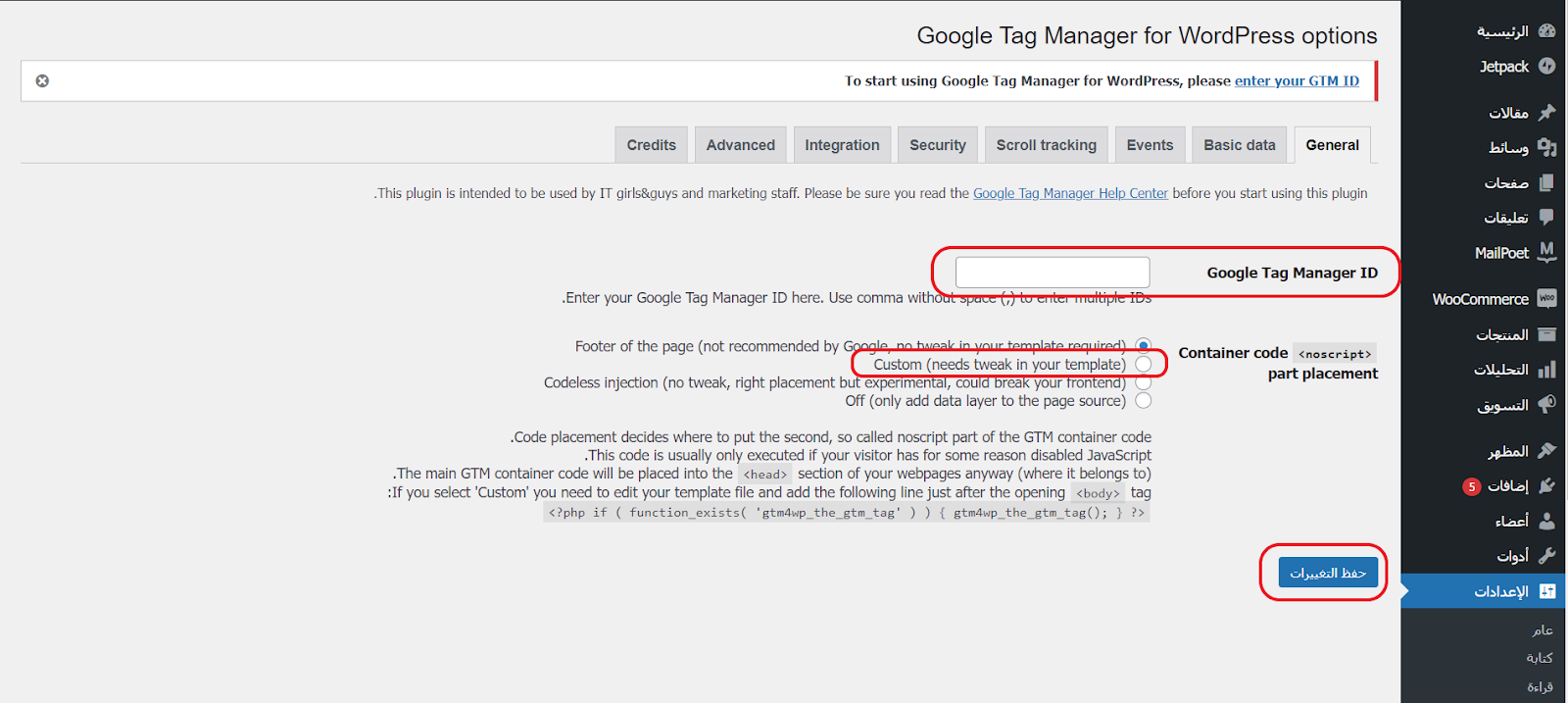This screenshot has width=1568, height=703.
Task: Switch to the Basic data tab
Action: [1240, 145]
